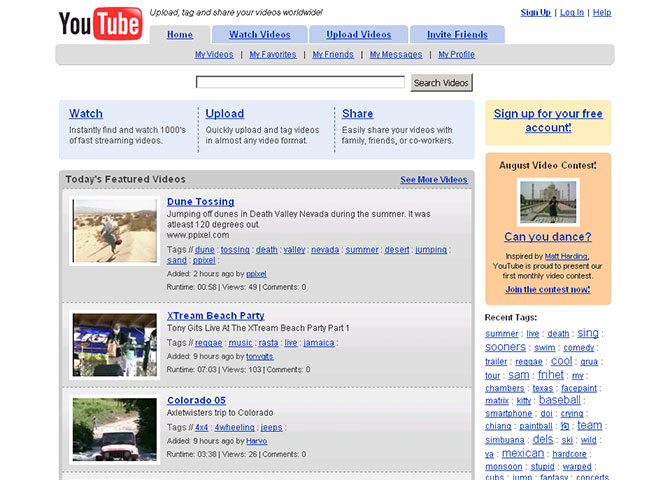670x480 pixels.
Task: Open the Harvo uploader link
Action: pos(257,441)
